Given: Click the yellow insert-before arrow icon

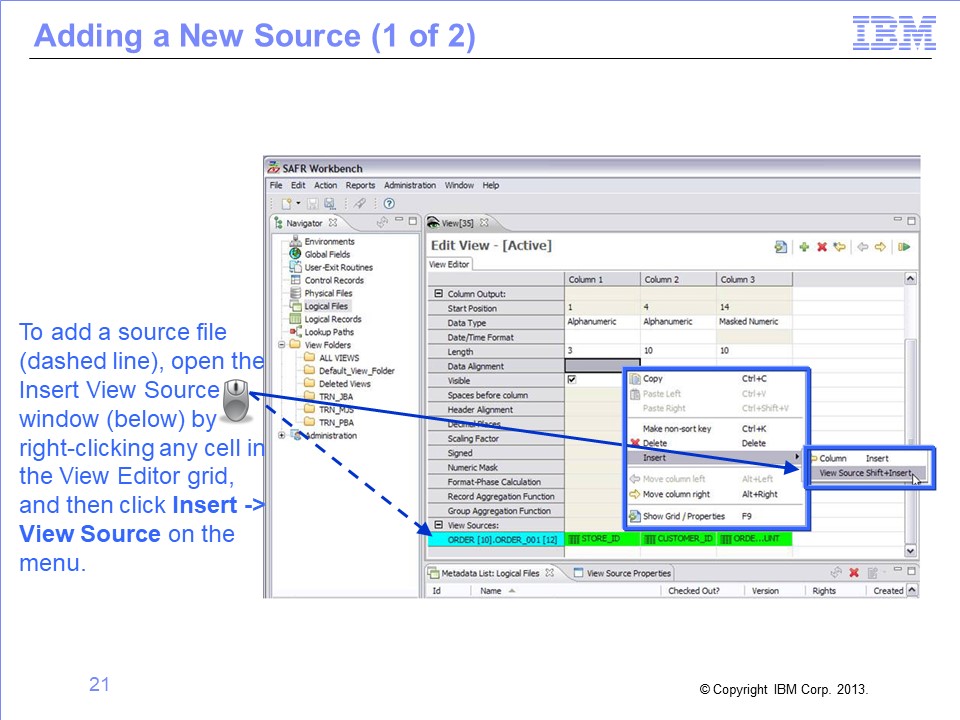Looking at the screenshot, I should [839, 247].
